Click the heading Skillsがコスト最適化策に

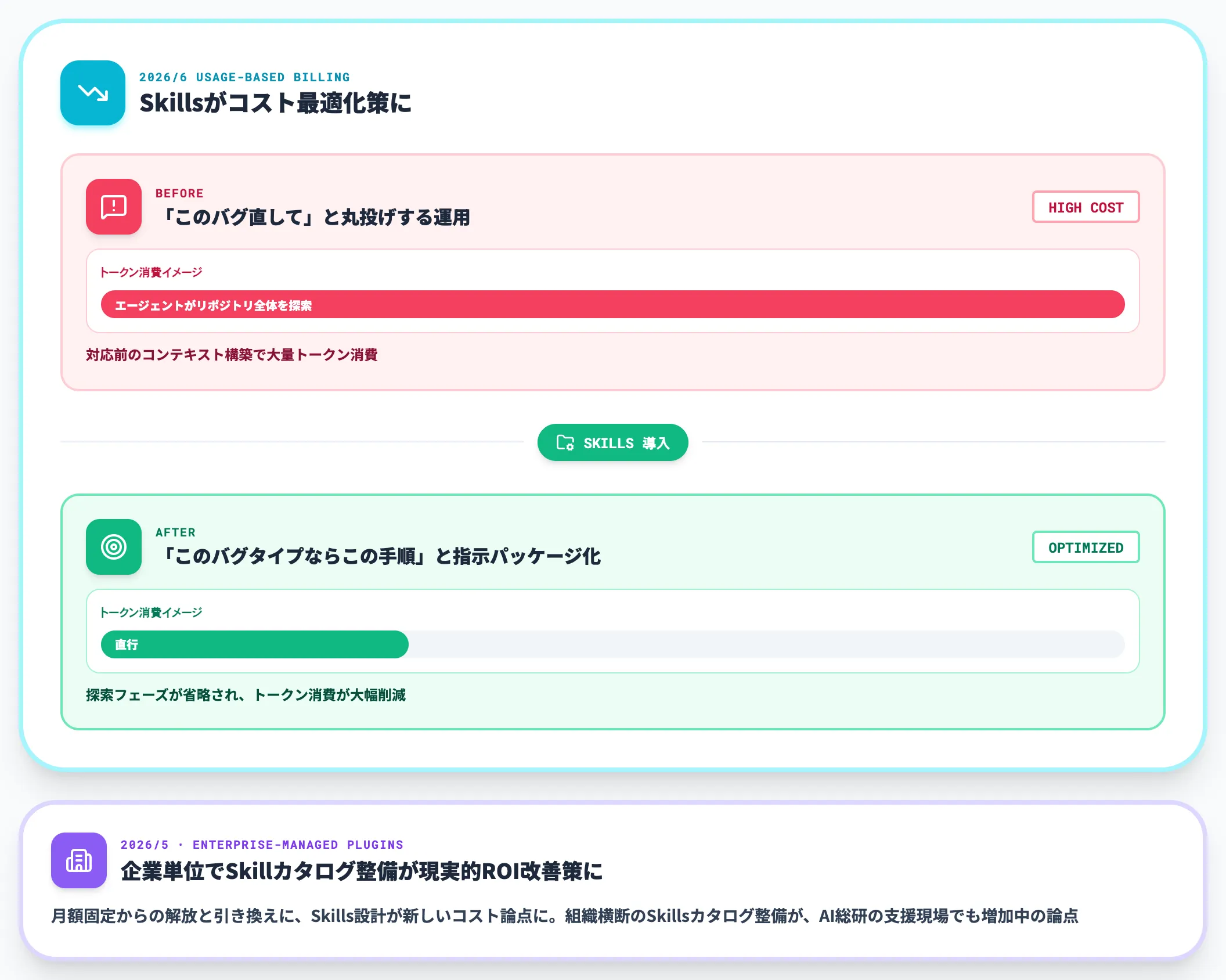coord(276,103)
